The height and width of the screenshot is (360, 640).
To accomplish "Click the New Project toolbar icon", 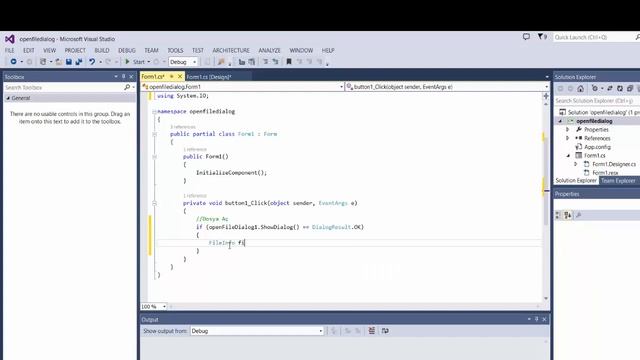I will (x=43, y=62).
